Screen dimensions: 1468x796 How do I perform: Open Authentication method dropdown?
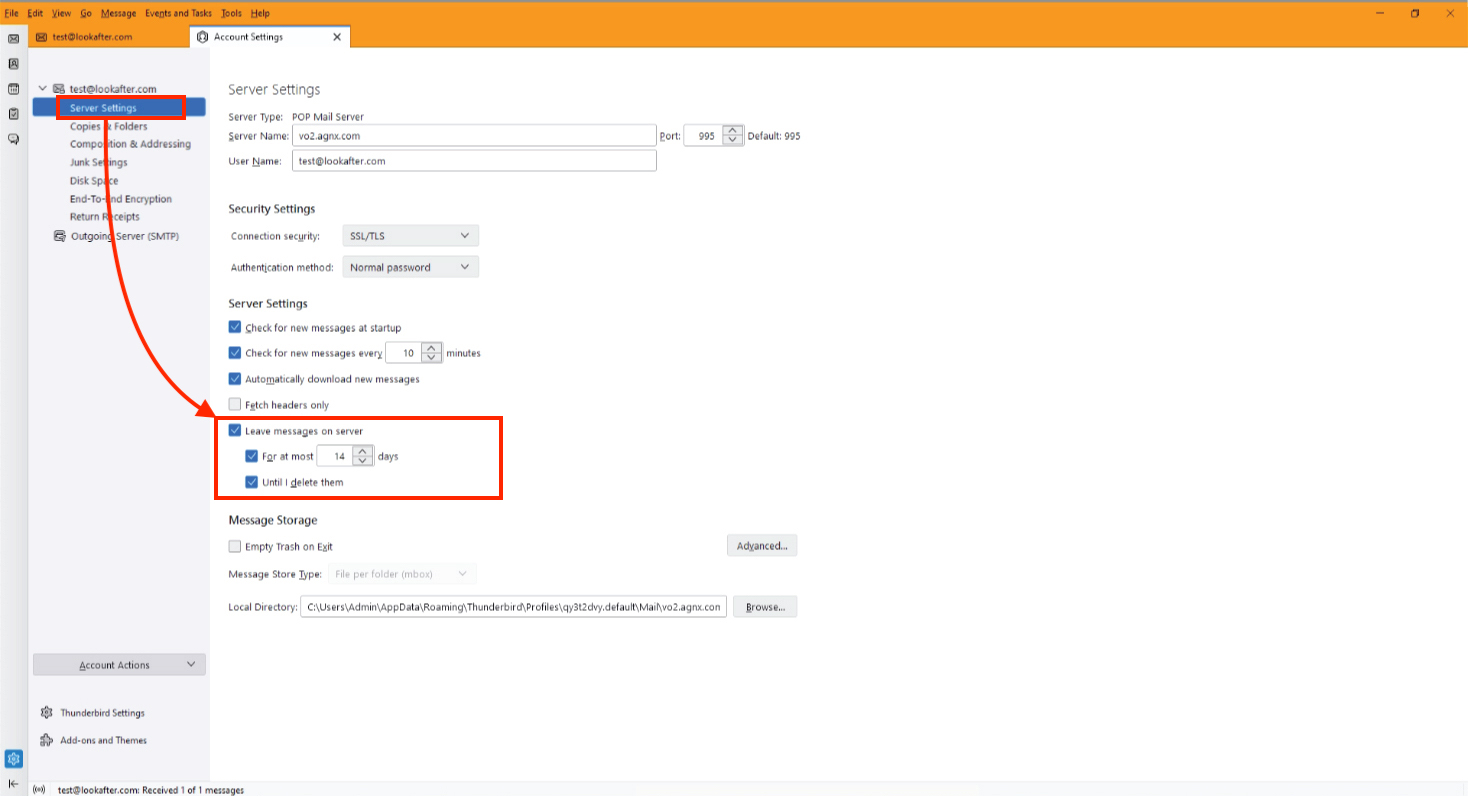point(410,268)
